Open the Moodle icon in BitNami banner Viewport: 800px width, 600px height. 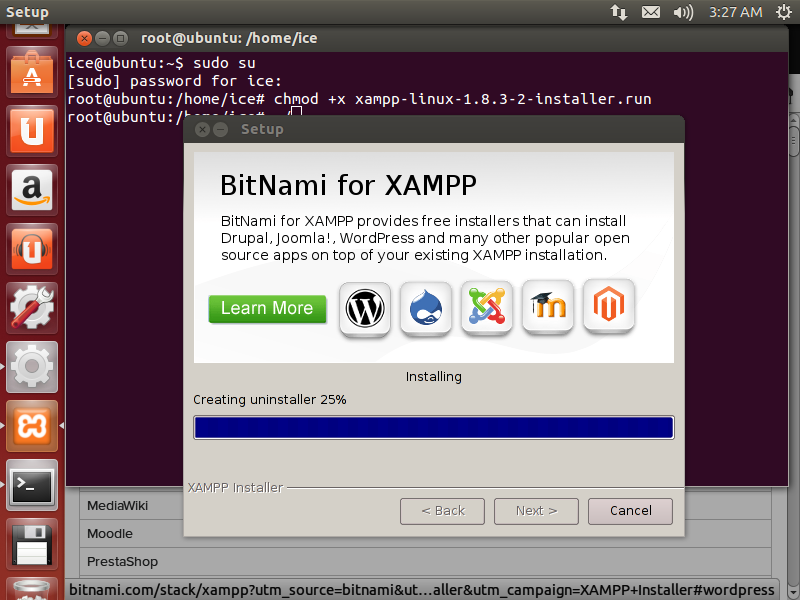tap(548, 307)
